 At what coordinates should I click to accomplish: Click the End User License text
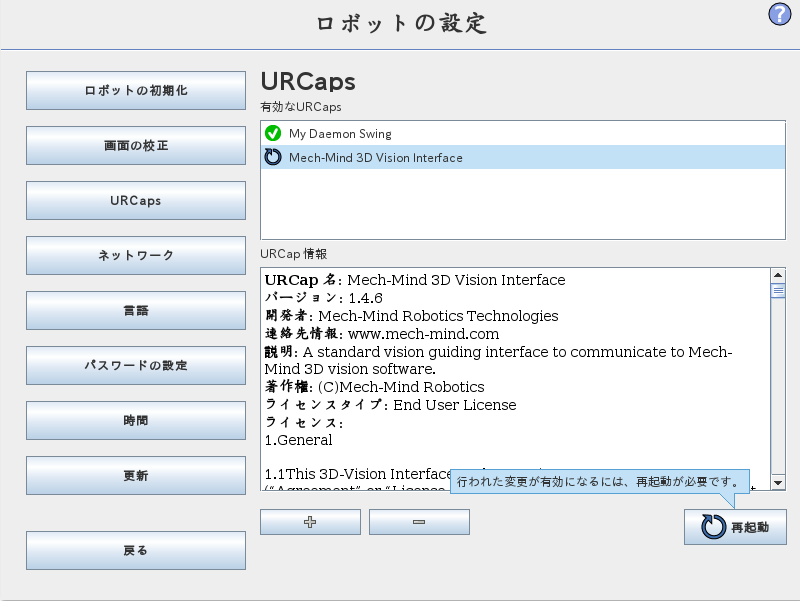455,405
